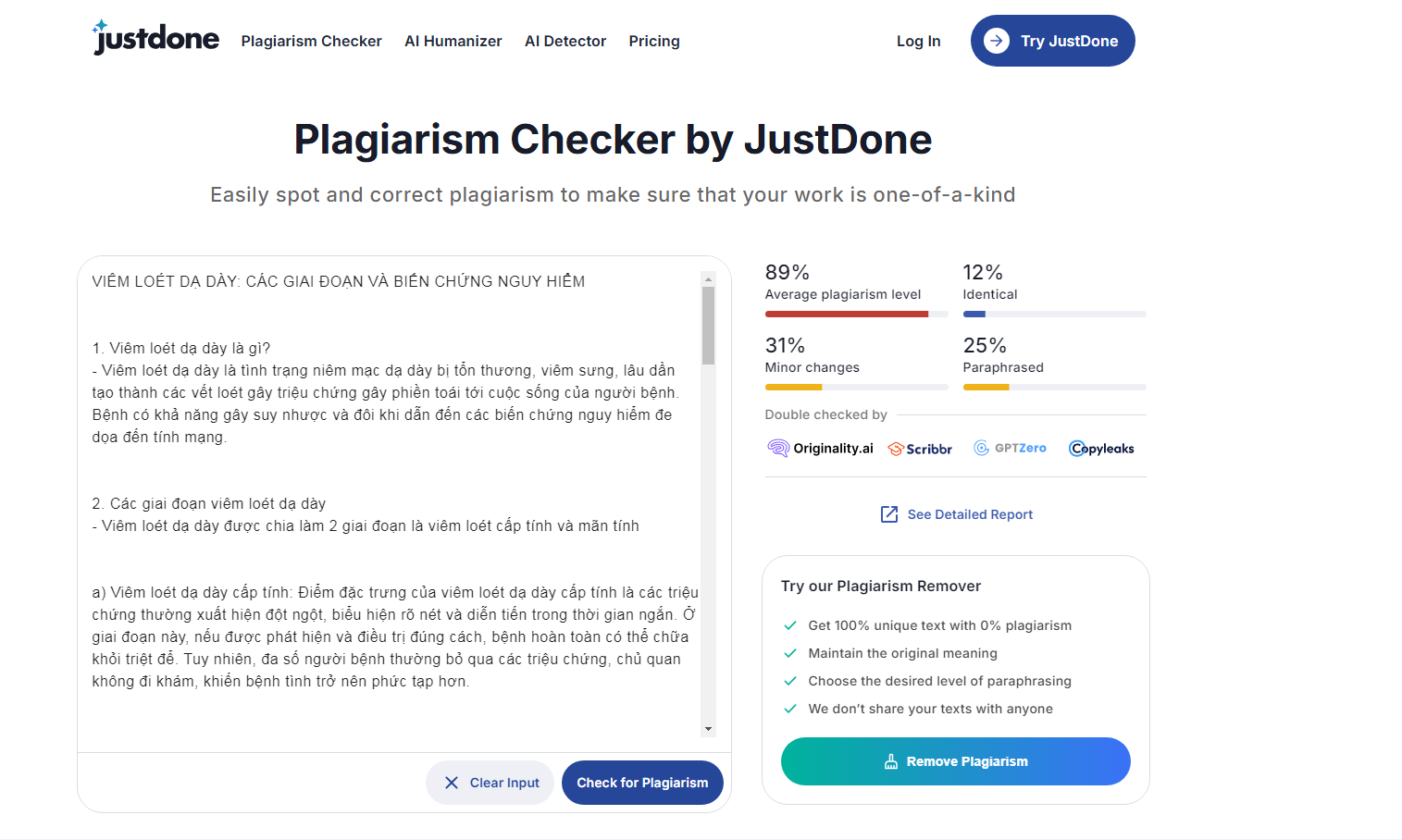The image size is (1402, 840).
Task: Go to AI Detector
Action: [565, 41]
